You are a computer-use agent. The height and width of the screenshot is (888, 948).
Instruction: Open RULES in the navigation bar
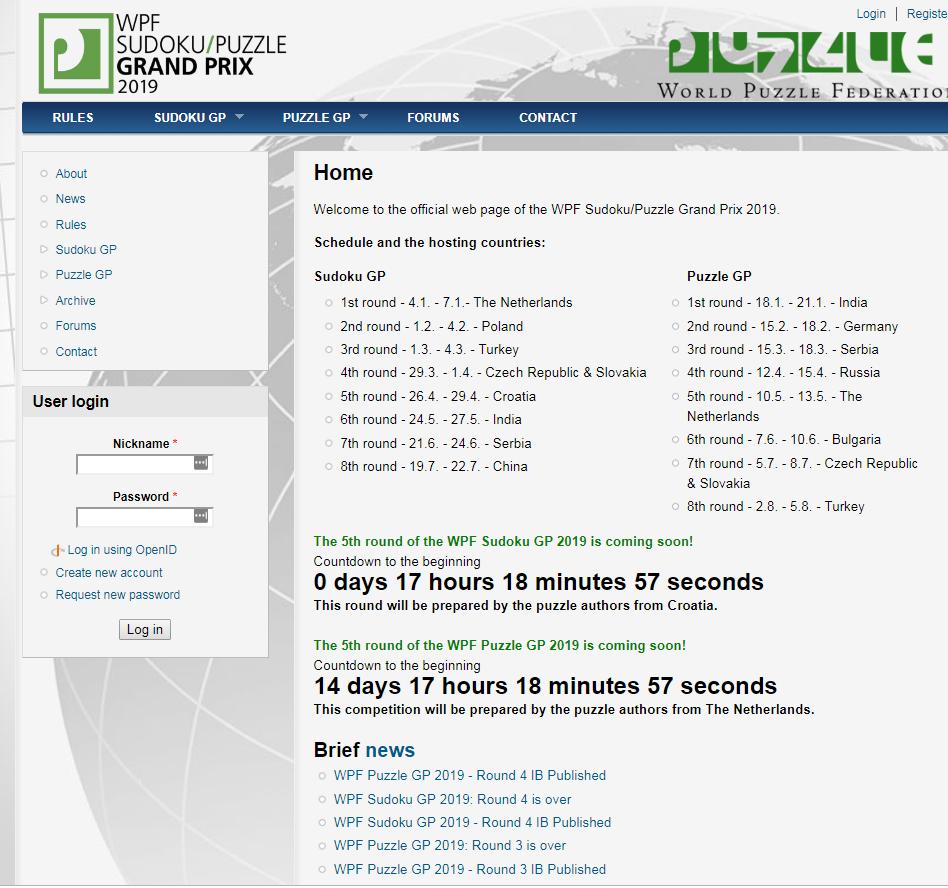(73, 117)
